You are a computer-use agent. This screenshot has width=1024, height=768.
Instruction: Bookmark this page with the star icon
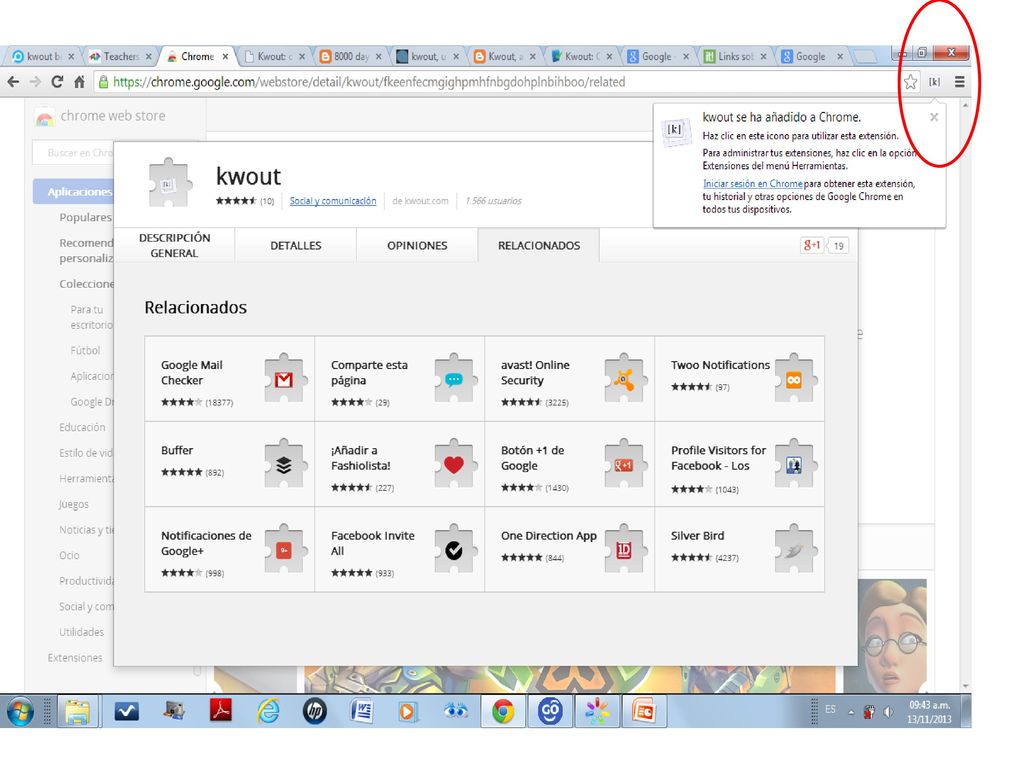910,82
